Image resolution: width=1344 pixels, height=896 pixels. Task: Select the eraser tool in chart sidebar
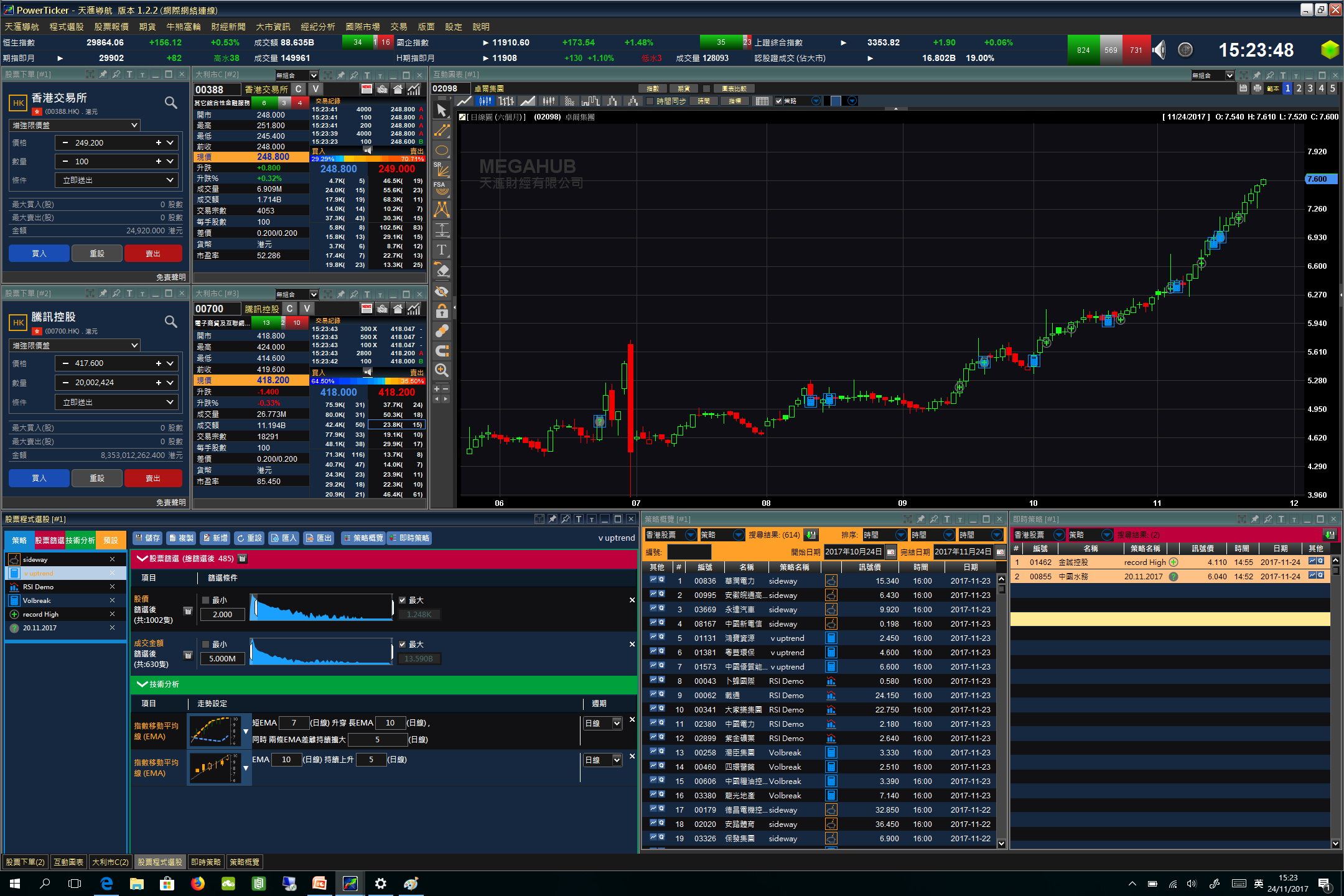pos(442,271)
